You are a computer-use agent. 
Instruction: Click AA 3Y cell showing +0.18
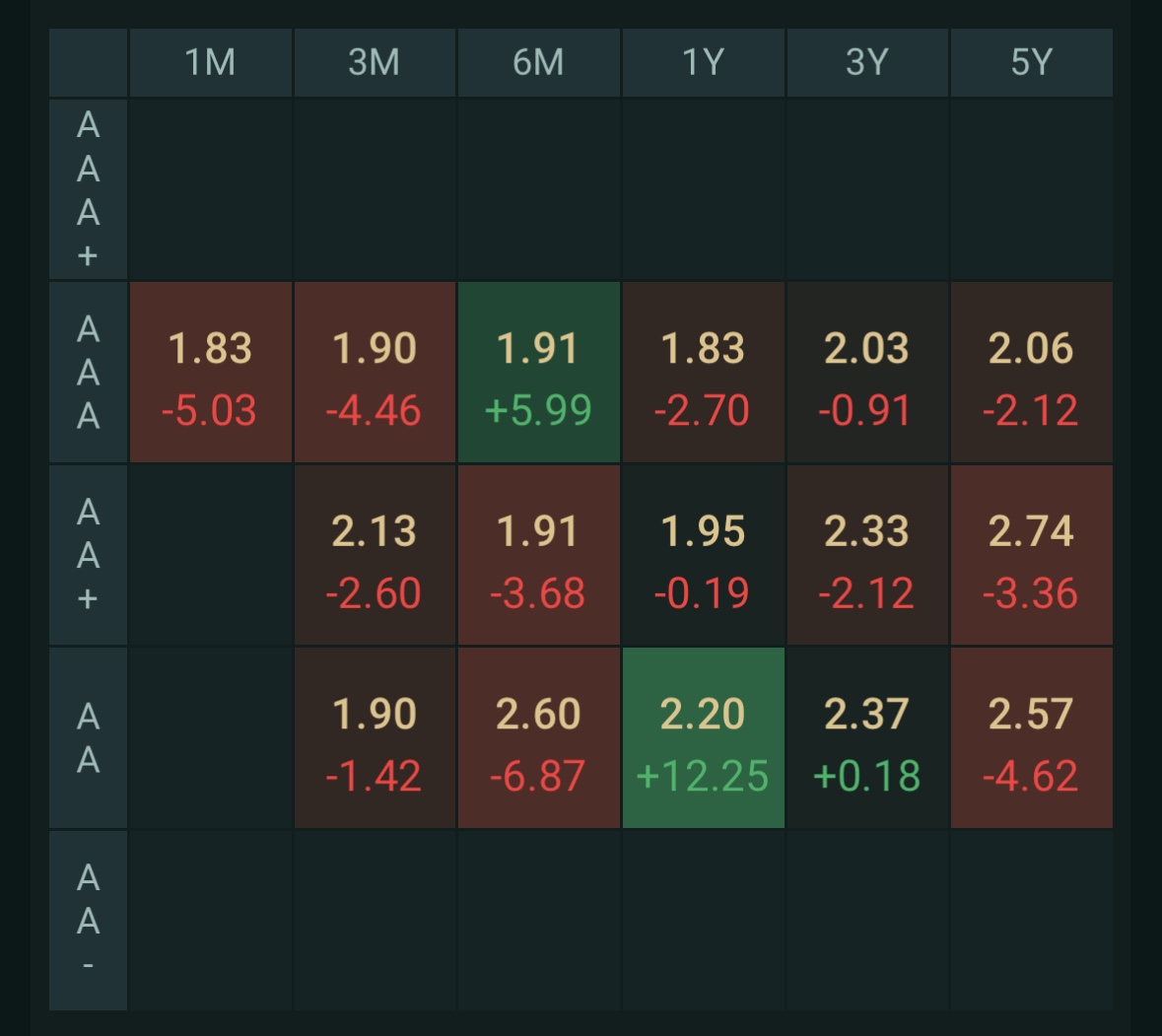pyautogui.click(x=866, y=738)
